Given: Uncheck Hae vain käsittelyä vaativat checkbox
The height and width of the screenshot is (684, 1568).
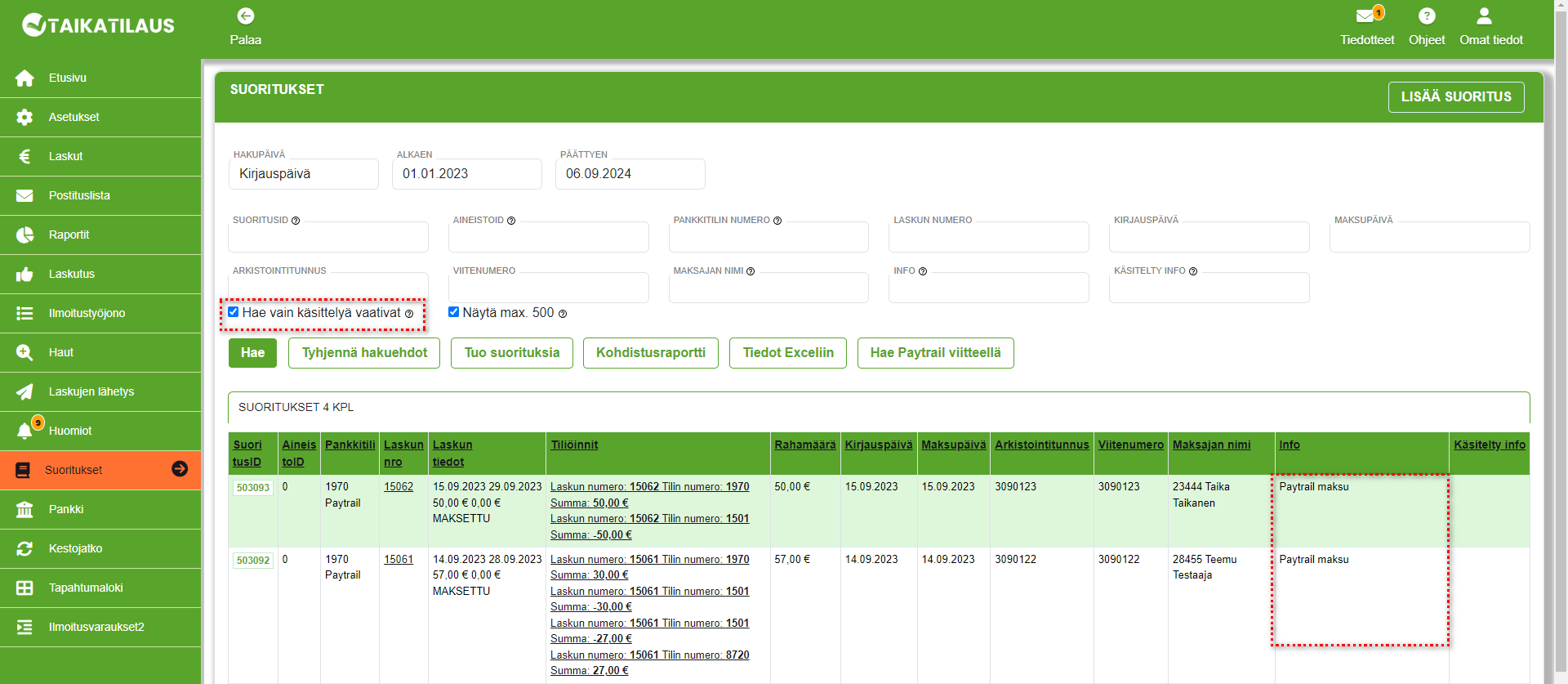Looking at the screenshot, I should point(234,312).
